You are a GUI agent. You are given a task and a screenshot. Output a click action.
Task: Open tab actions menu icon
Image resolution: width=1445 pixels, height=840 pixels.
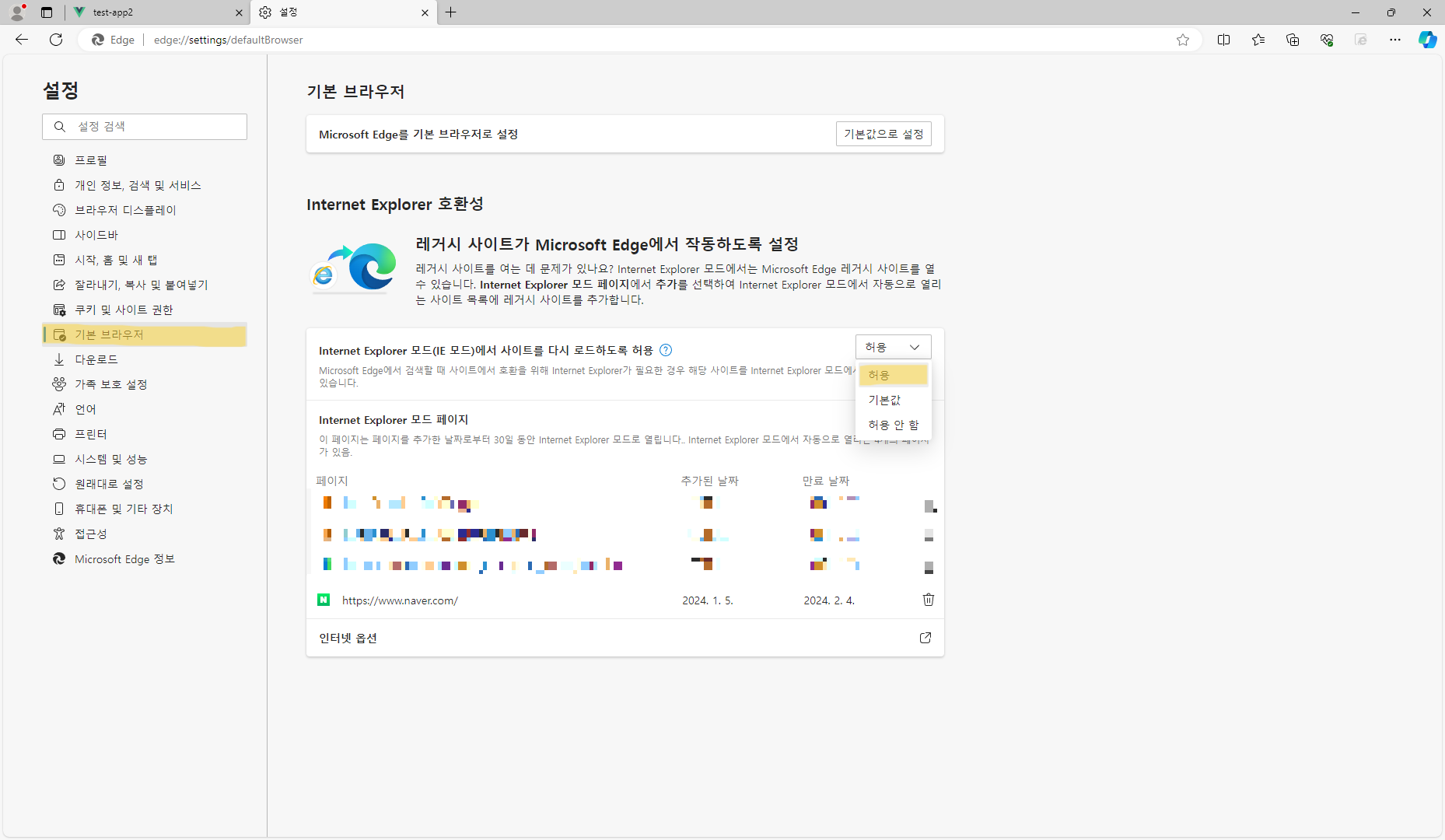(47, 12)
